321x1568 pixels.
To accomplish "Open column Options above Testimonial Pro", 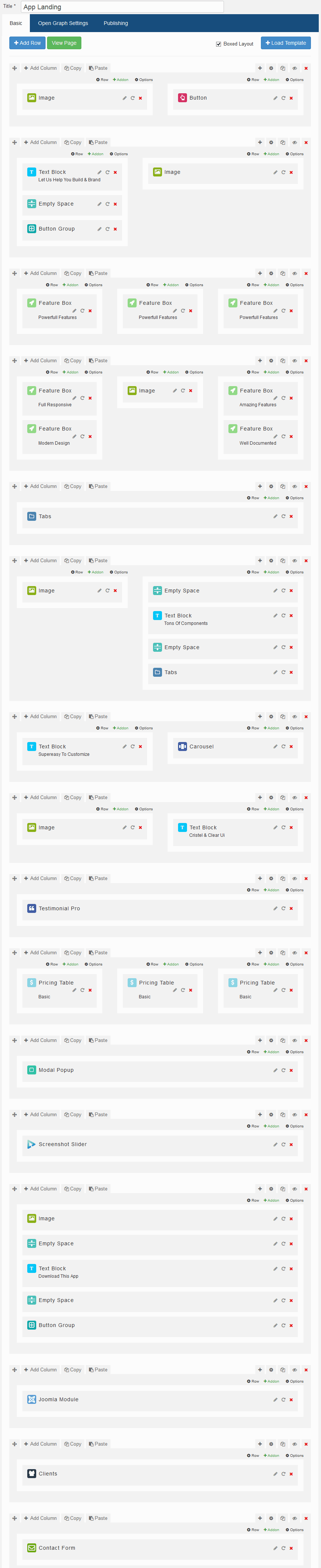I will [x=295, y=891].
